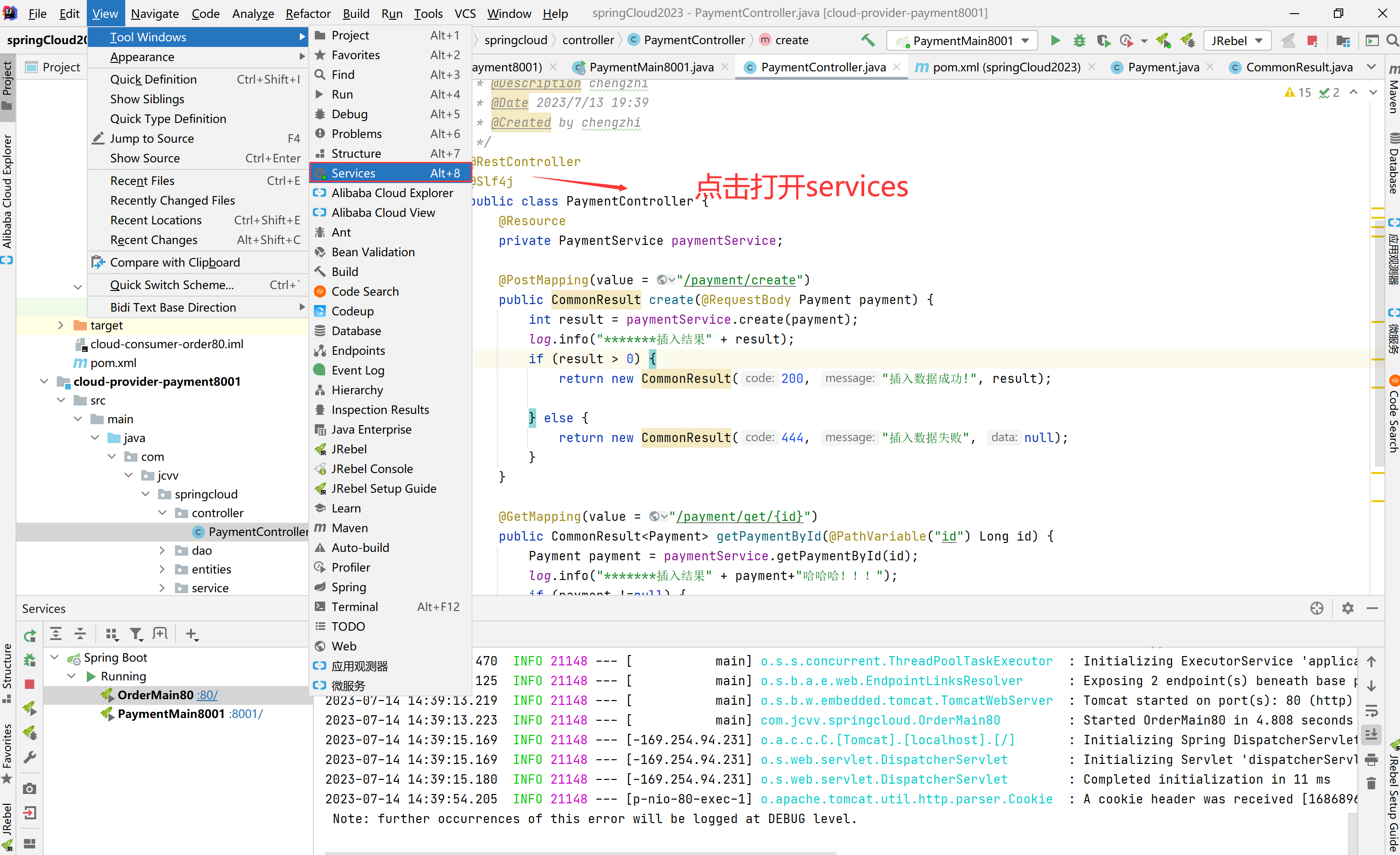Click the scroll-to-end icon beside console
Screen dimensions: 1400x855
pyautogui.click(x=1371, y=734)
